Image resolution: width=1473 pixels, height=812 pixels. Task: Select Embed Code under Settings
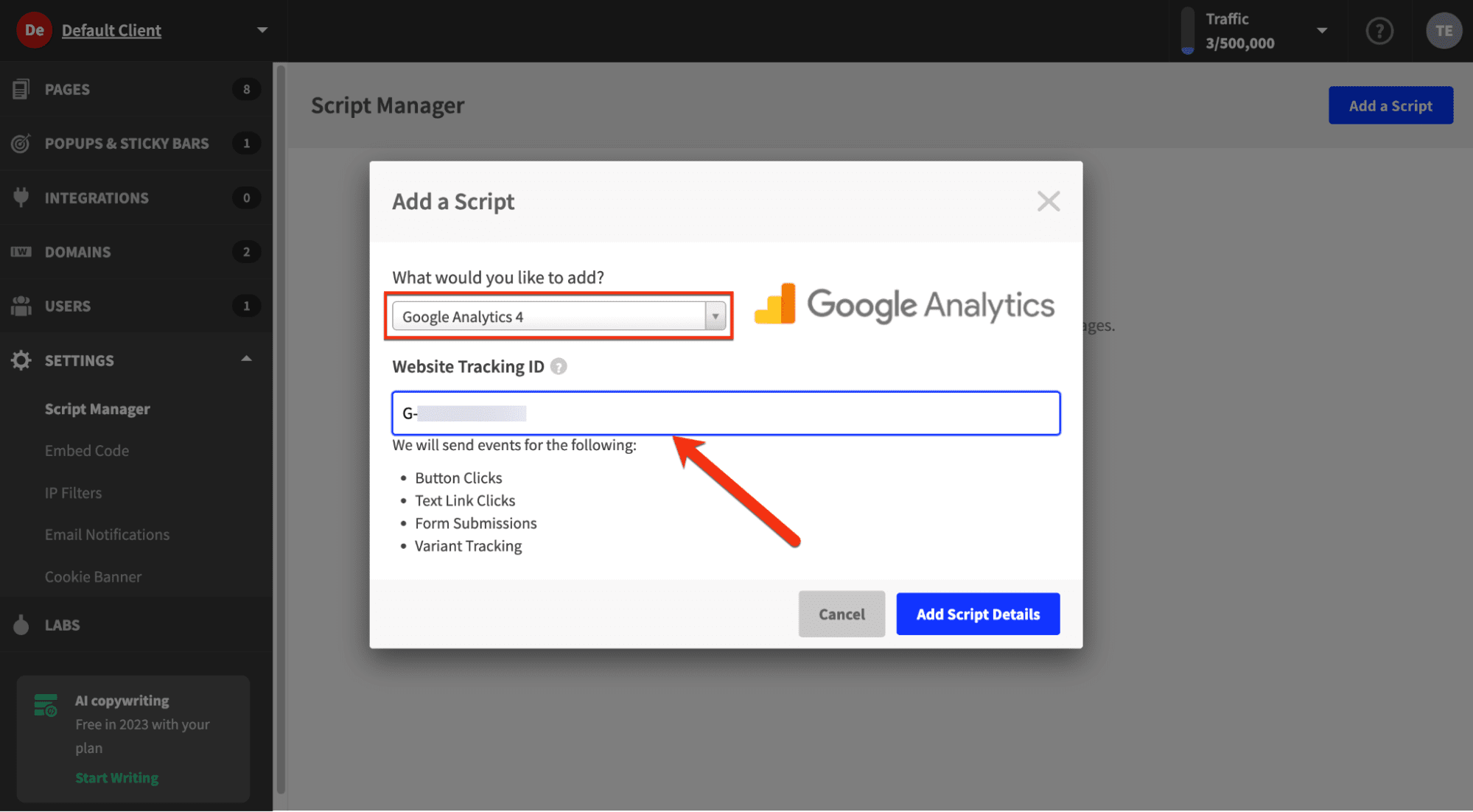[87, 450]
